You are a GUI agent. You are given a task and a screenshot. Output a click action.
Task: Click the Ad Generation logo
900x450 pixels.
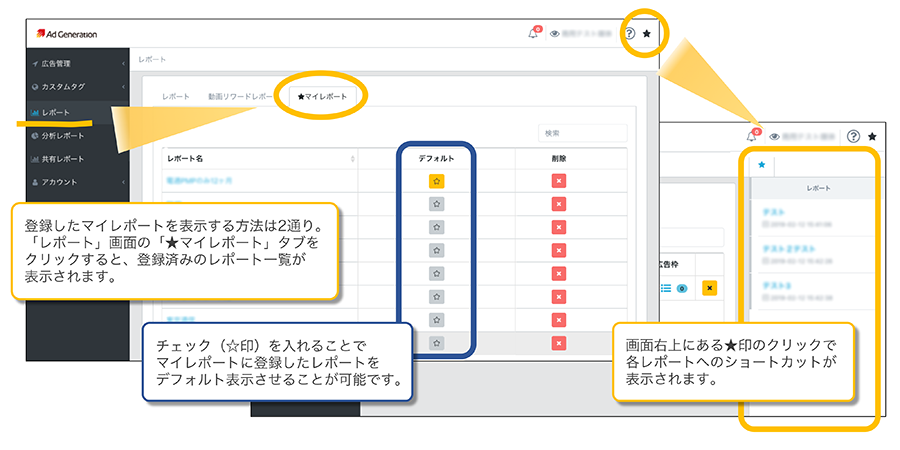[x=67, y=34]
